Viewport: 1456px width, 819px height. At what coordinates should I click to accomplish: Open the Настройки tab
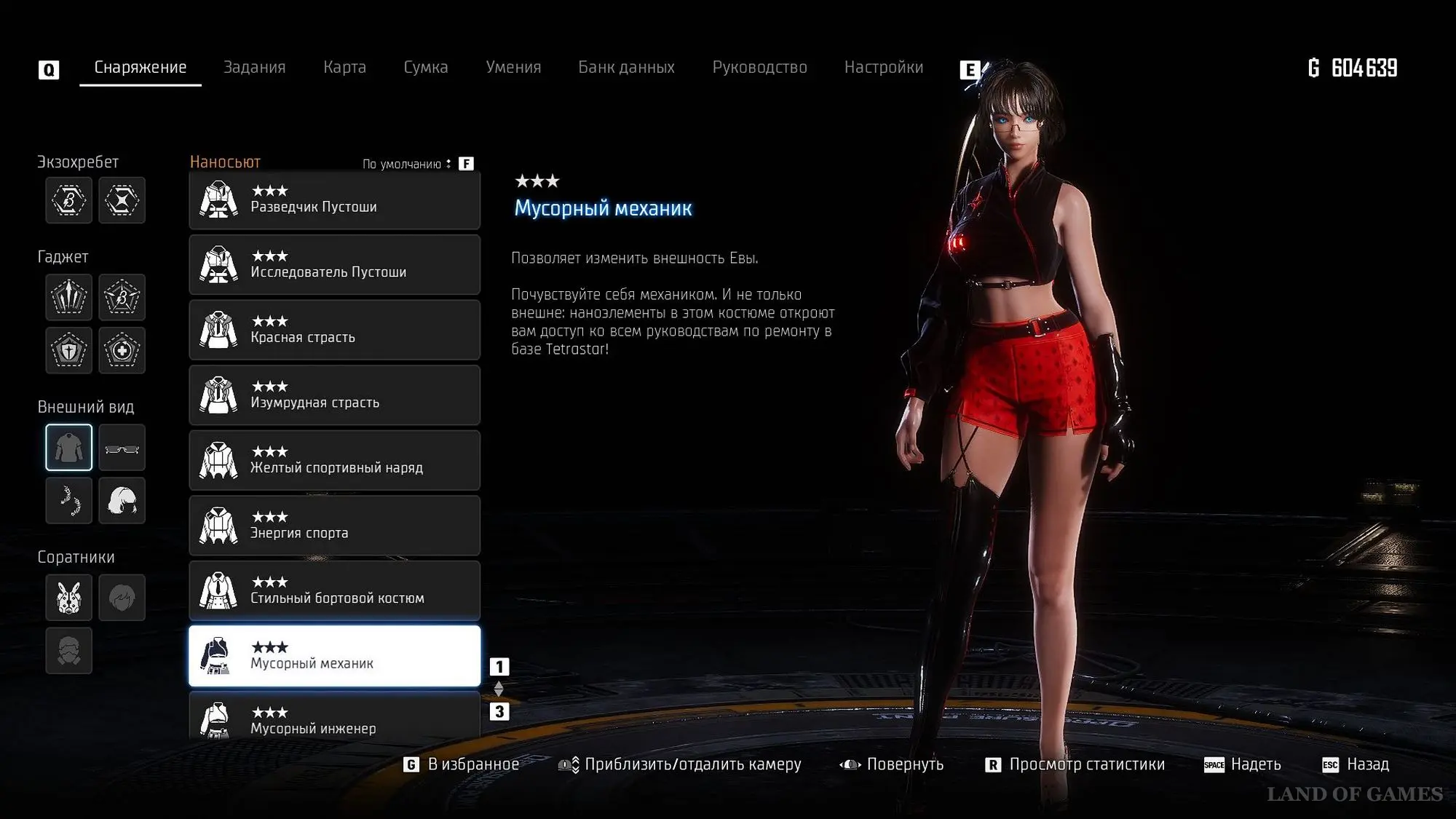pyautogui.click(x=884, y=67)
